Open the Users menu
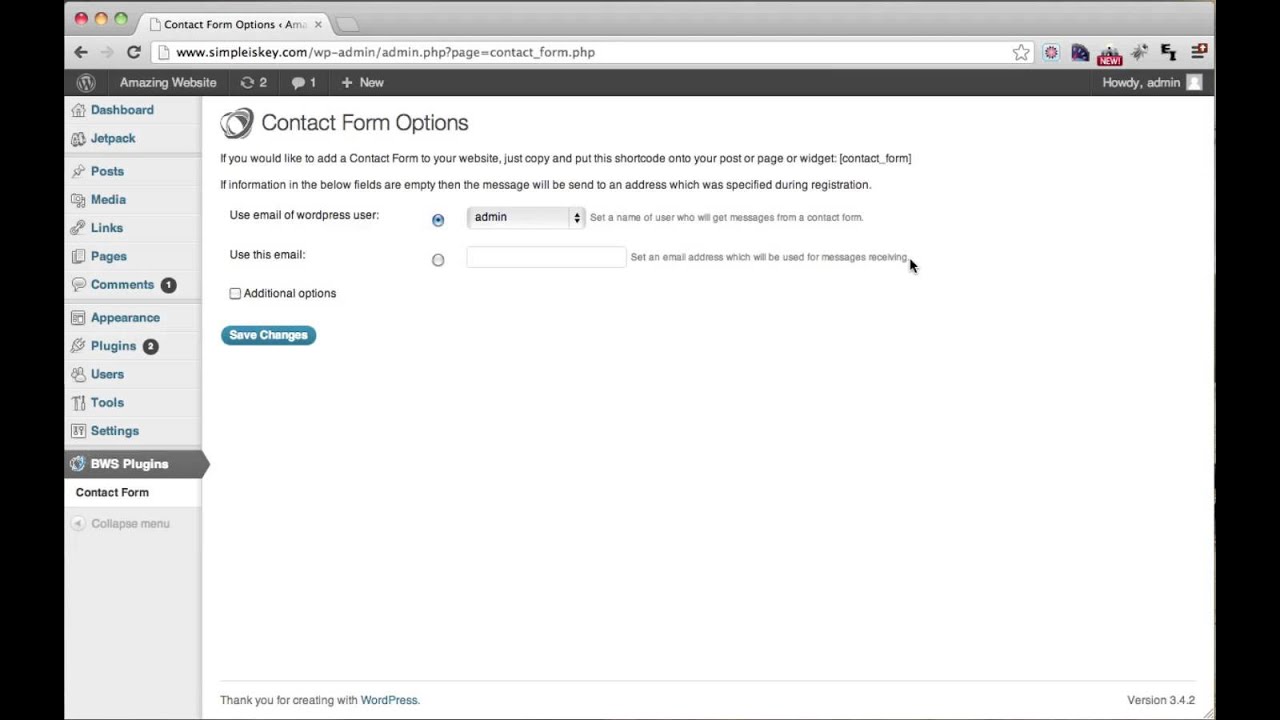Image resolution: width=1280 pixels, height=720 pixels. 107,374
